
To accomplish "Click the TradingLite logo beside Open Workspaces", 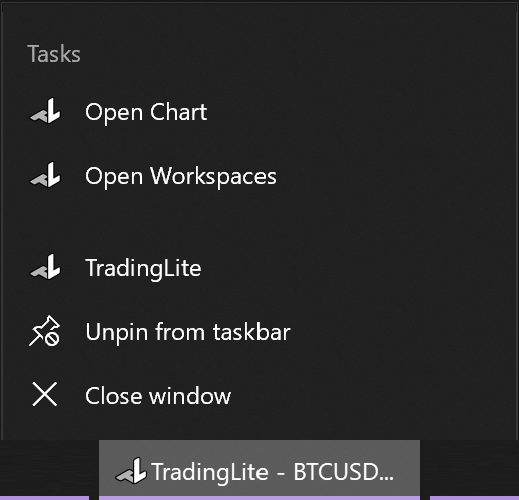I will [x=45, y=175].
